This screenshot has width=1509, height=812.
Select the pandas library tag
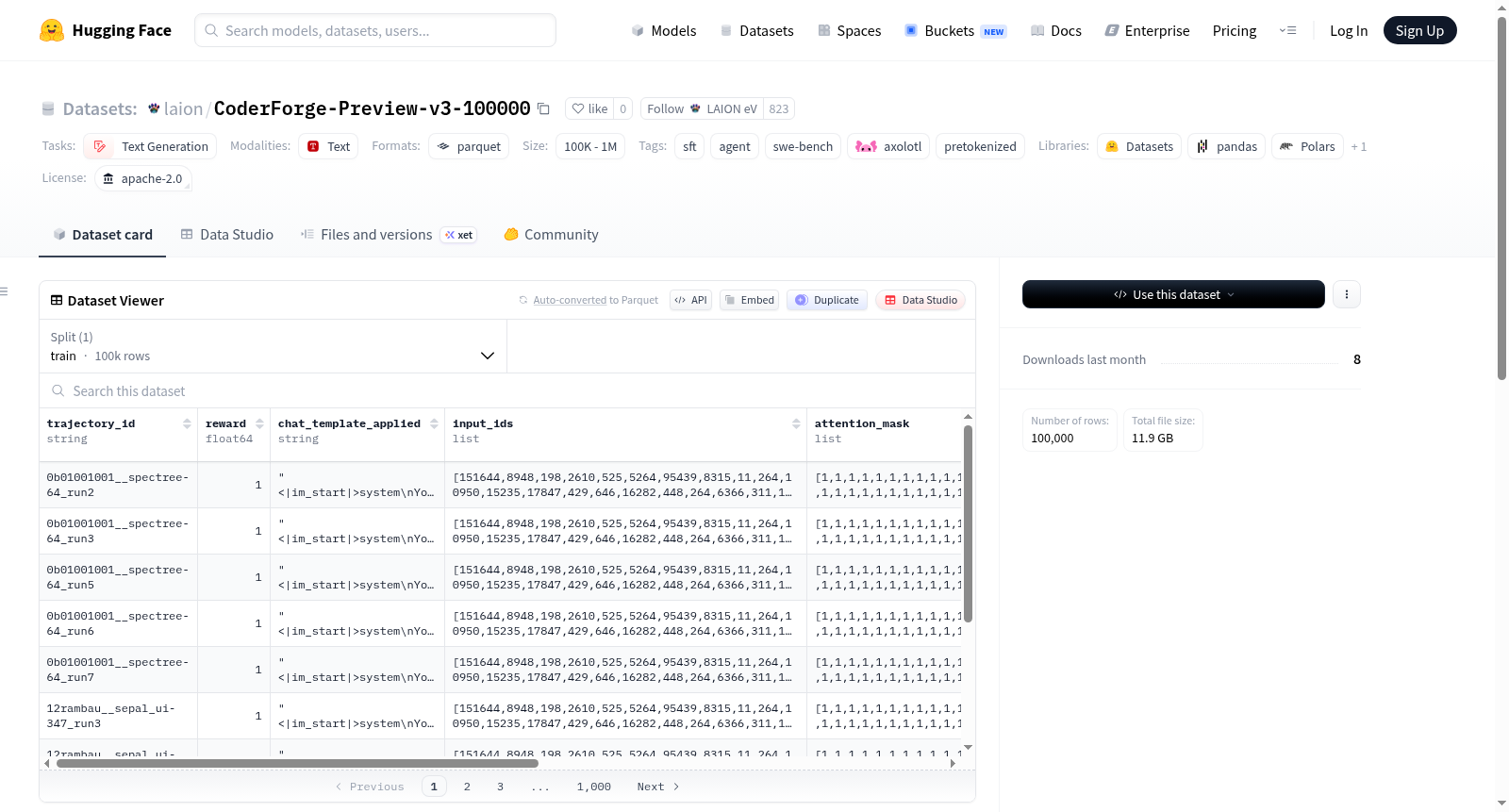point(1227,146)
